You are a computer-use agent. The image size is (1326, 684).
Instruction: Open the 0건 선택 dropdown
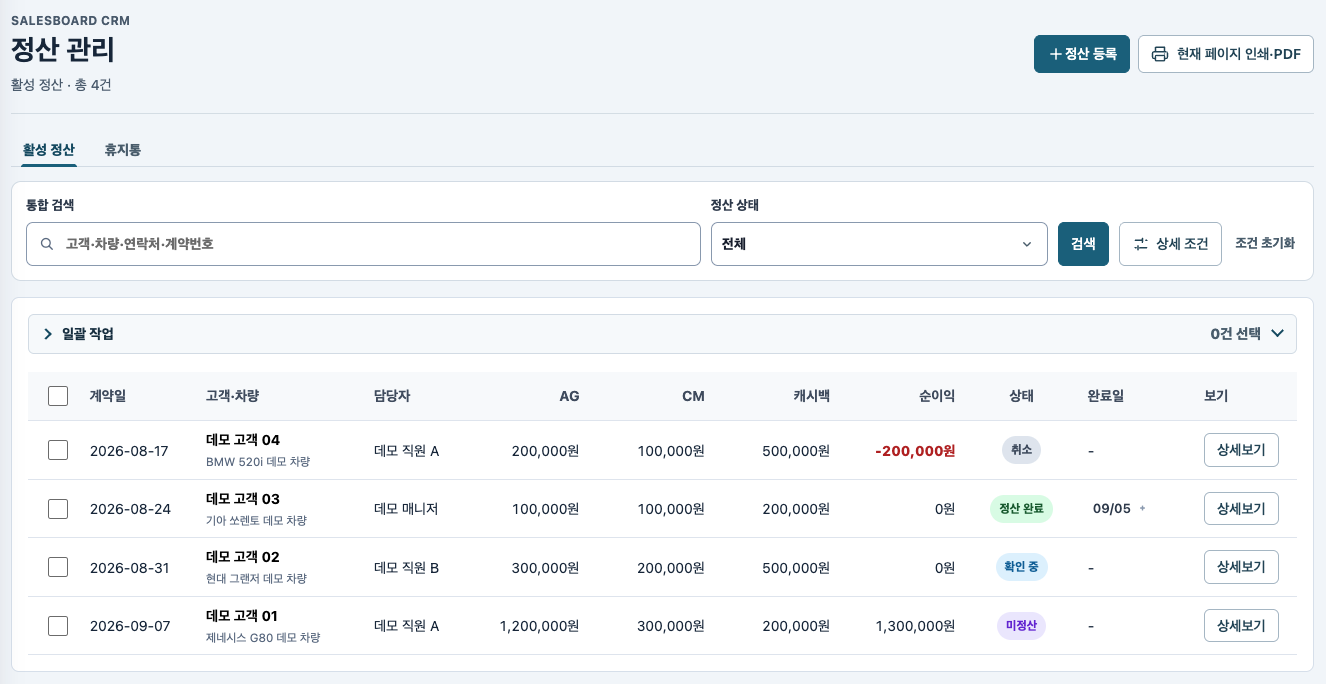pyautogui.click(x=1247, y=334)
